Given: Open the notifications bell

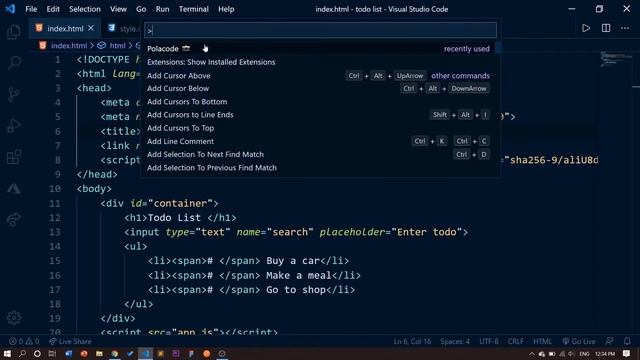Looking at the screenshot, I should click(627, 341).
